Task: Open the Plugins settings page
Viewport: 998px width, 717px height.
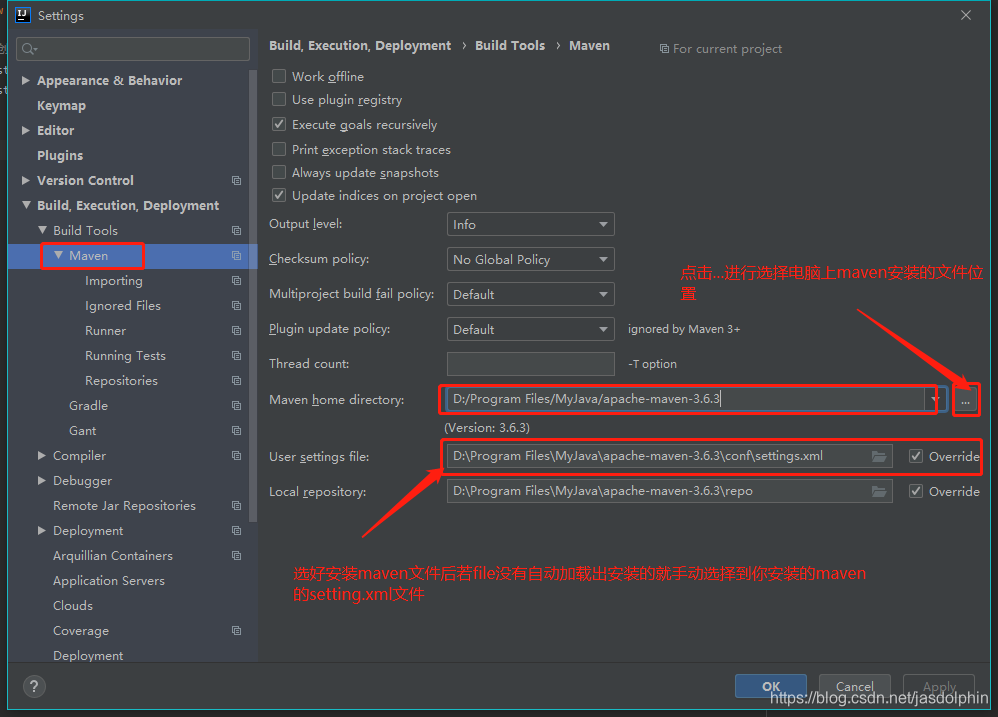Action: [x=60, y=155]
